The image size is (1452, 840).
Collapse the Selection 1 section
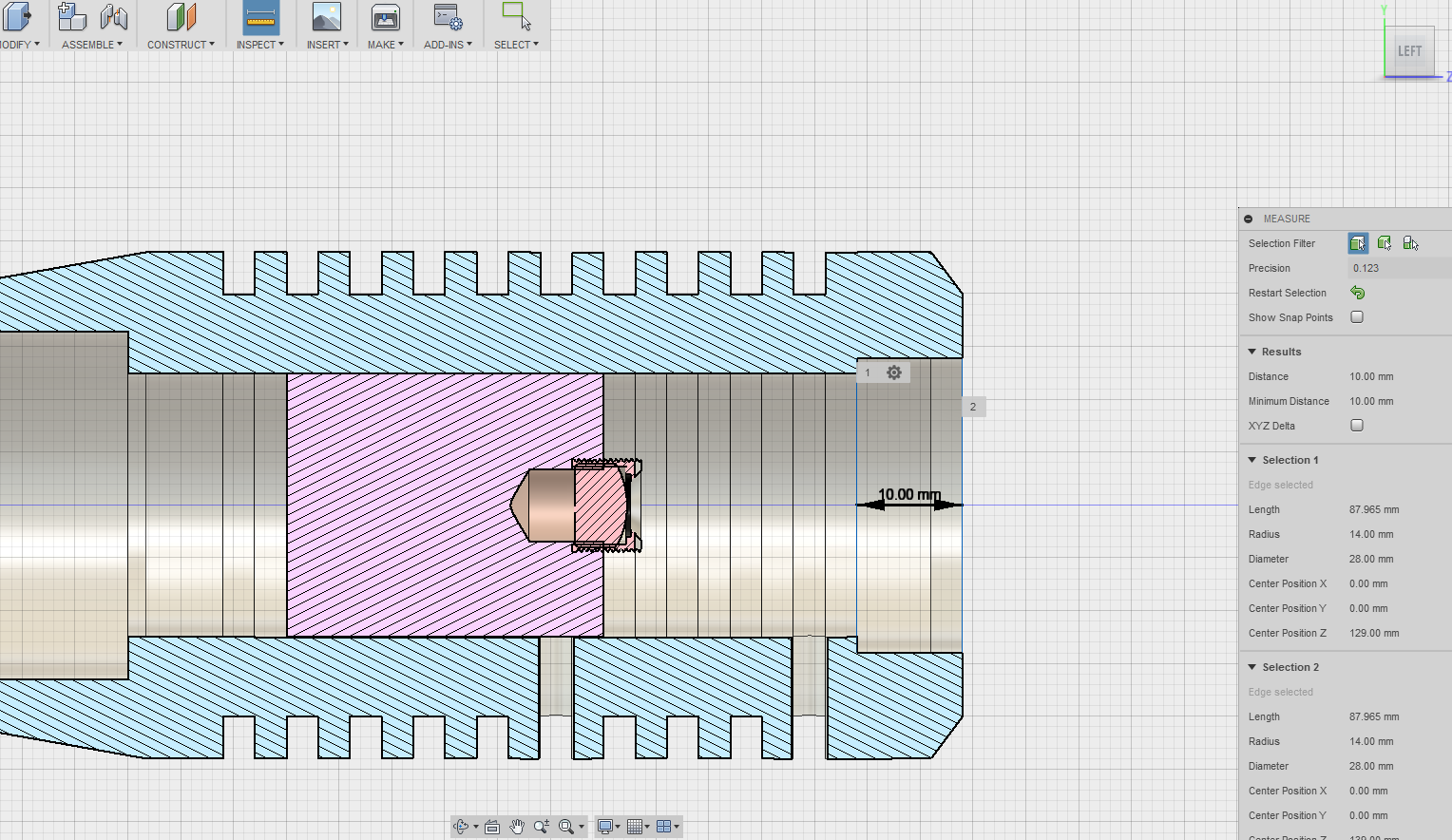(1252, 460)
